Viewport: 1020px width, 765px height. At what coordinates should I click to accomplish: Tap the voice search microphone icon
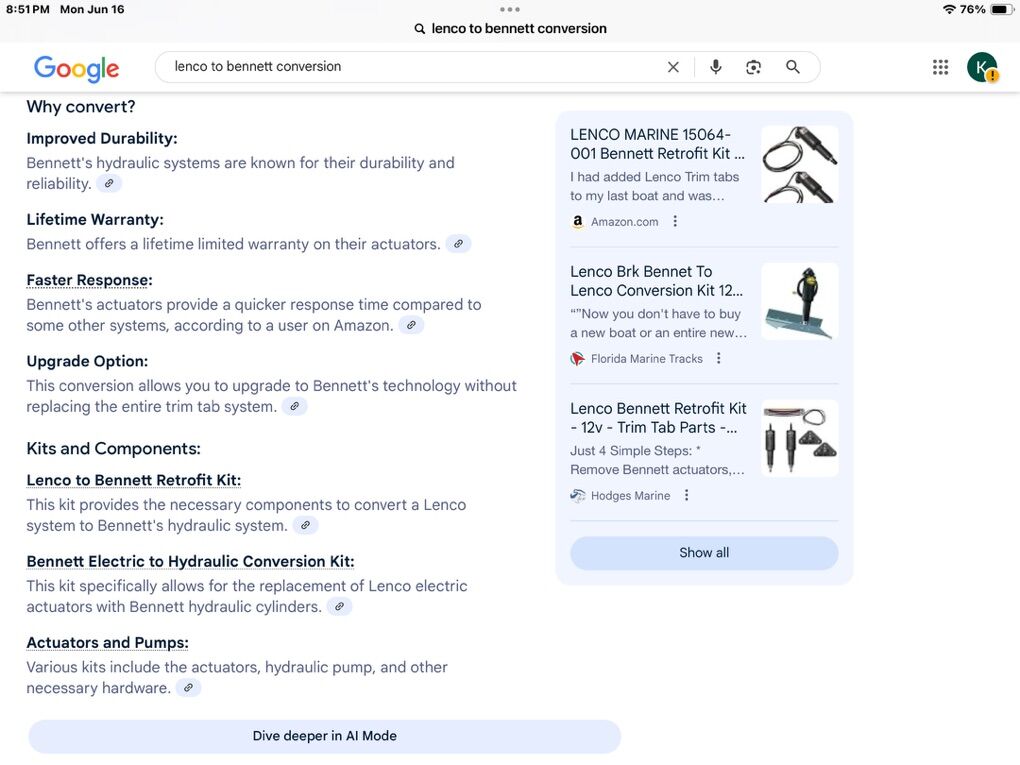tap(715, 67)
